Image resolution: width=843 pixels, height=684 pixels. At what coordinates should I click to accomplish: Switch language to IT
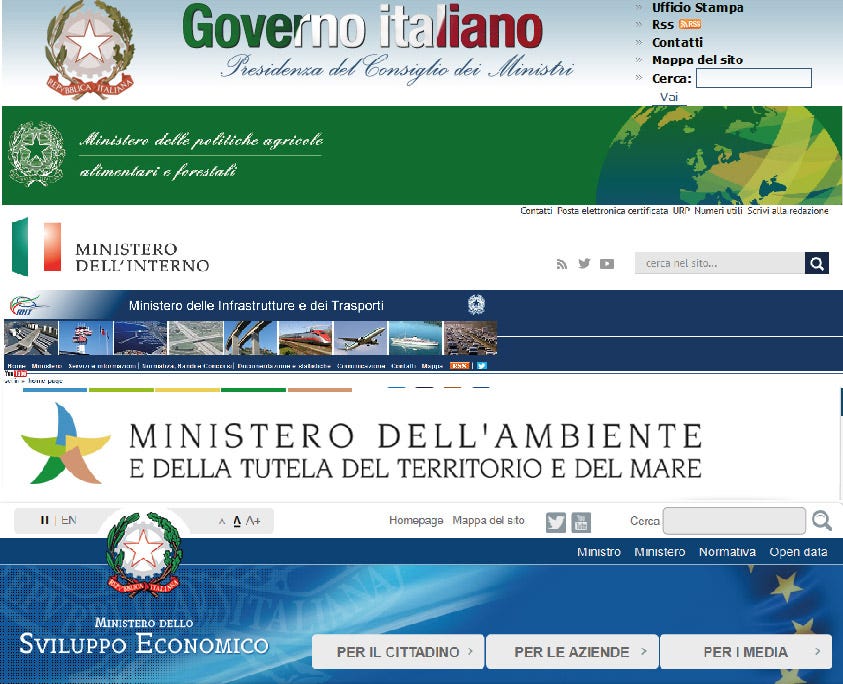coord(45,520)
